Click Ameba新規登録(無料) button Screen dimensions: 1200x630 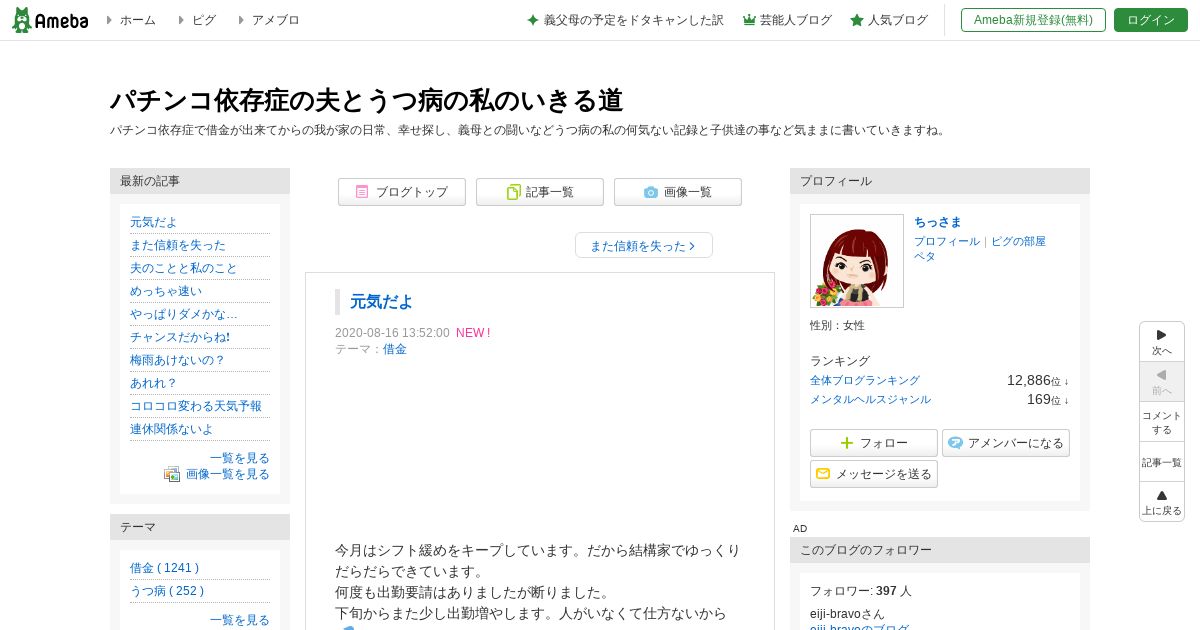(x=1033, y=20)
